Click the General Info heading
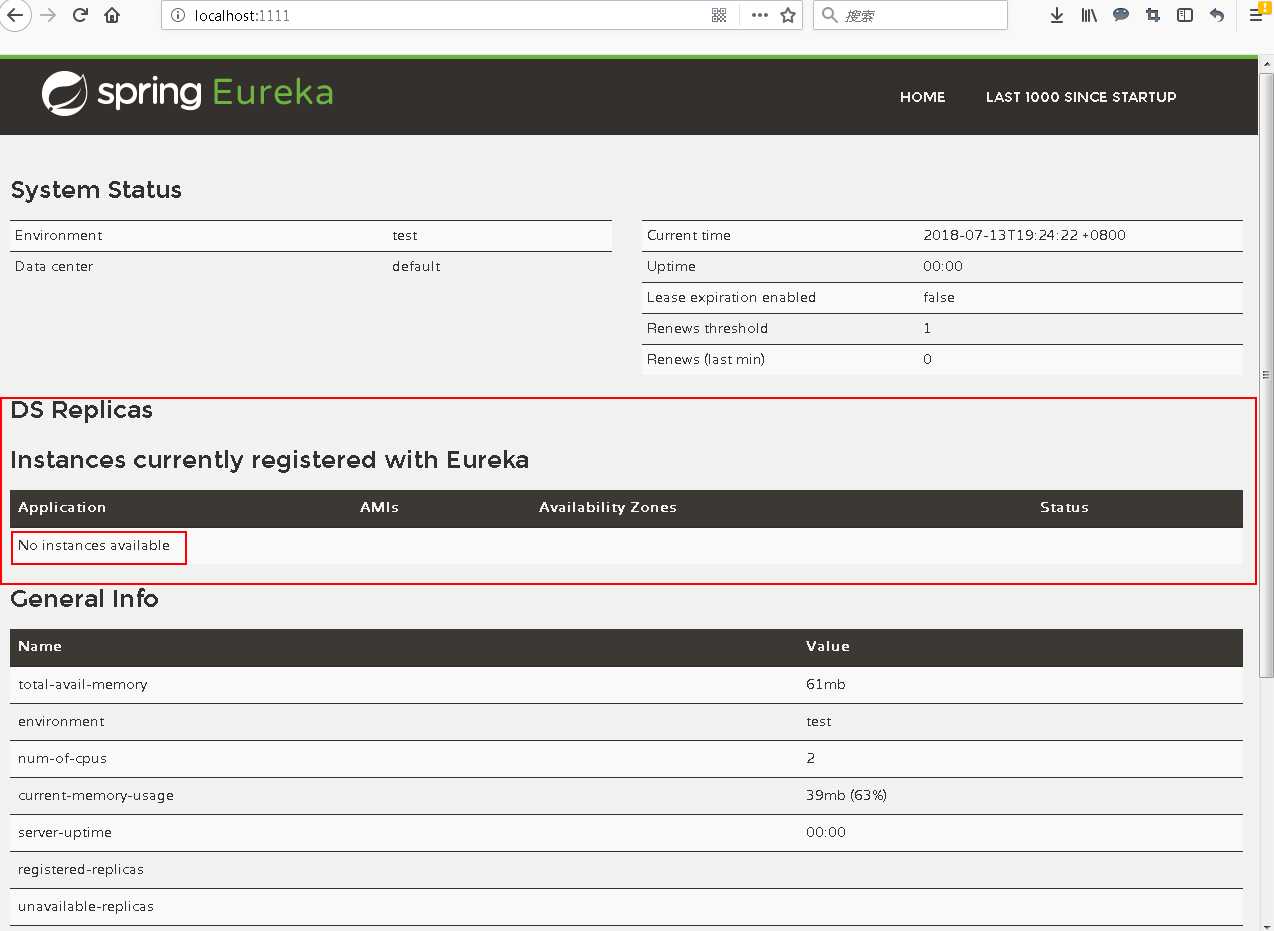The height and width of the screenshot is (931, 1274). [x=84, y=599]
